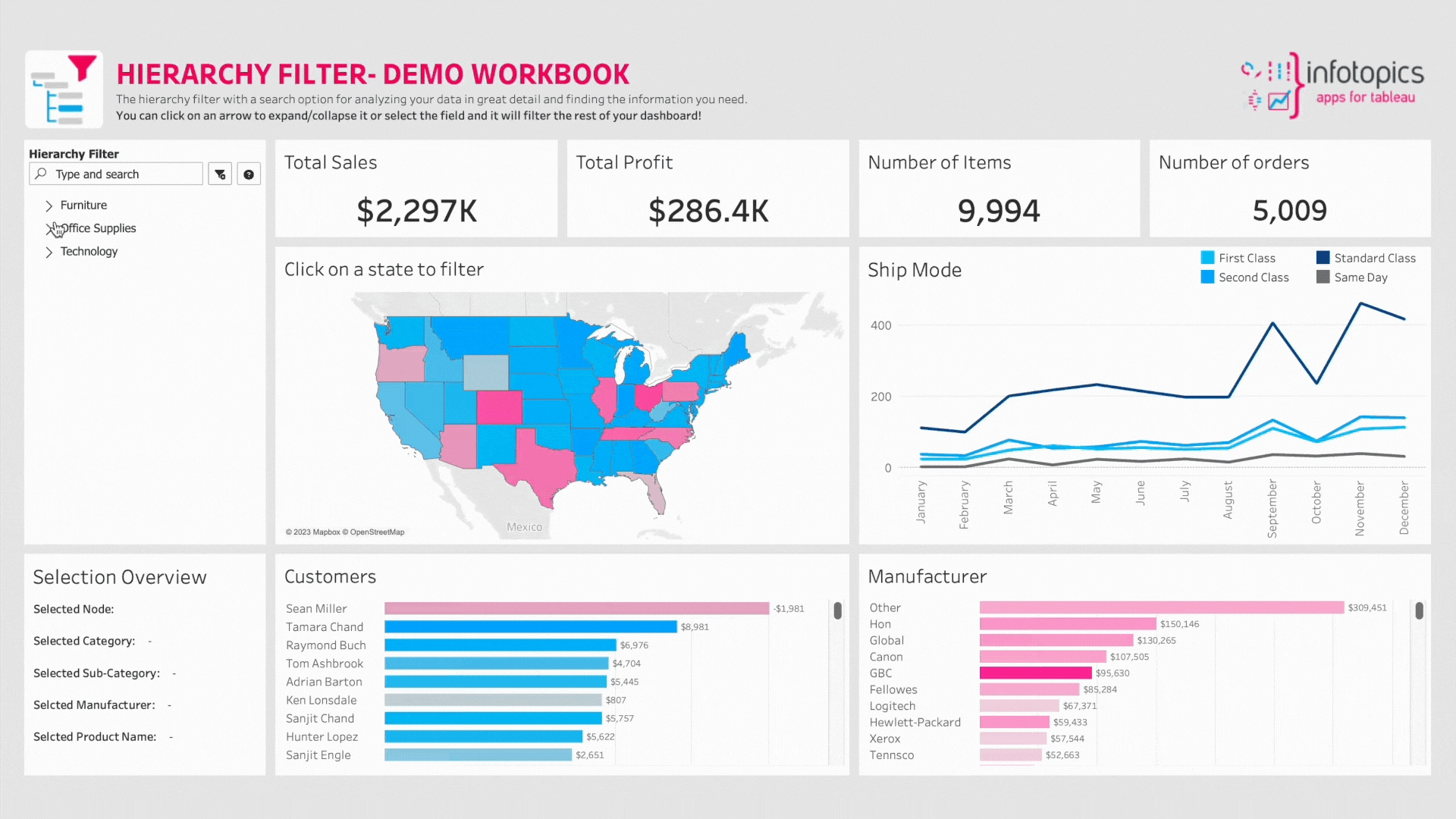Click Customers chart scrollbar handle
Image resolution: width=1456 pixels, height=819 pixels.
coord(837,610)
